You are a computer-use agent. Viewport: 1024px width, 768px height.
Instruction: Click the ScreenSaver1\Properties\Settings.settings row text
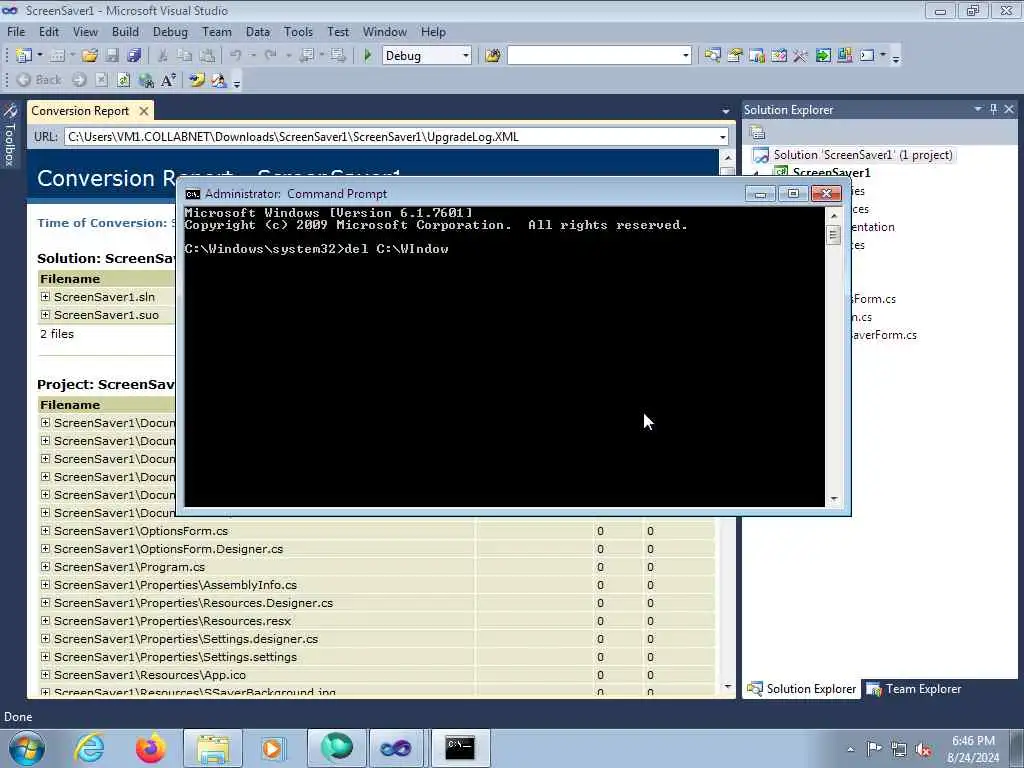coord(175,657)
